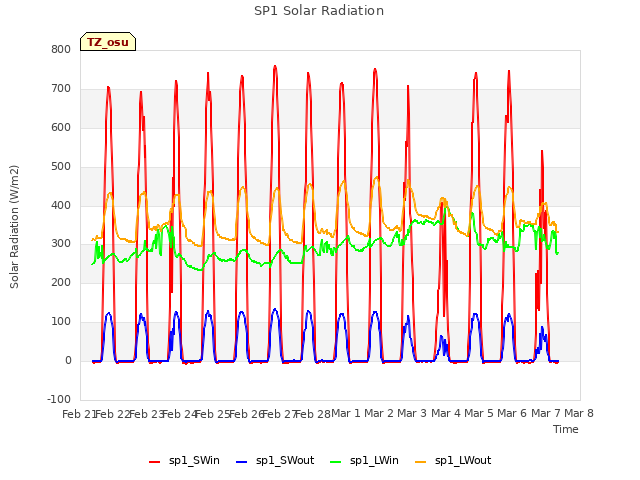Click the Feb 24 x-axis label

[180, 414]
